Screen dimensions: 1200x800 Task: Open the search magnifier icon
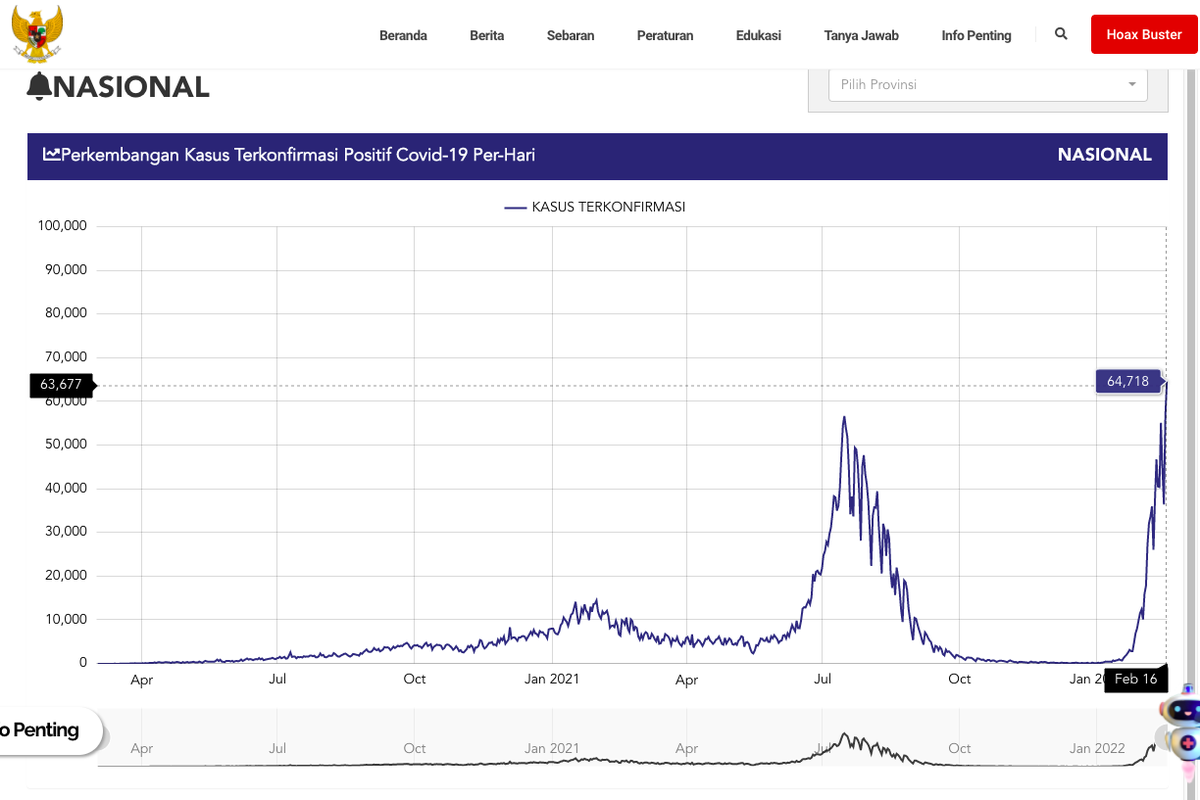pyautogui.click(x=1061, y=34)
